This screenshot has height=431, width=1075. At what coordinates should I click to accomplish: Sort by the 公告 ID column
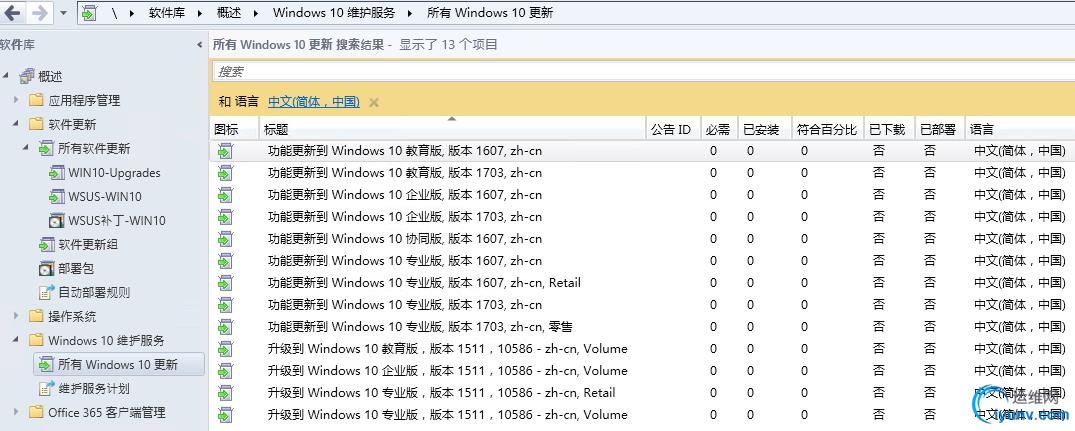(673, 130)
